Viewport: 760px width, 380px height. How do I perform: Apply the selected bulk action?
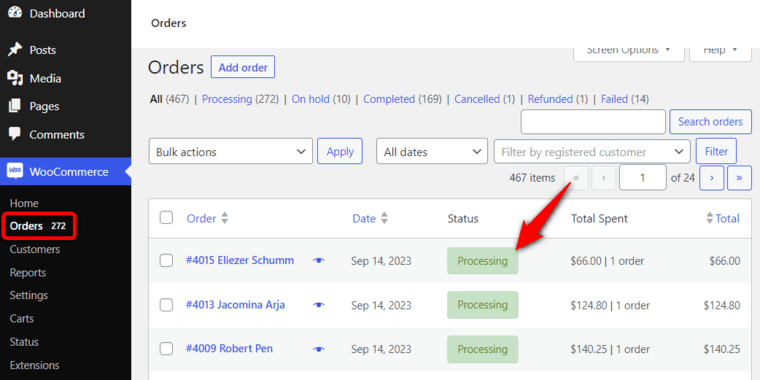(x=340, y=151)
